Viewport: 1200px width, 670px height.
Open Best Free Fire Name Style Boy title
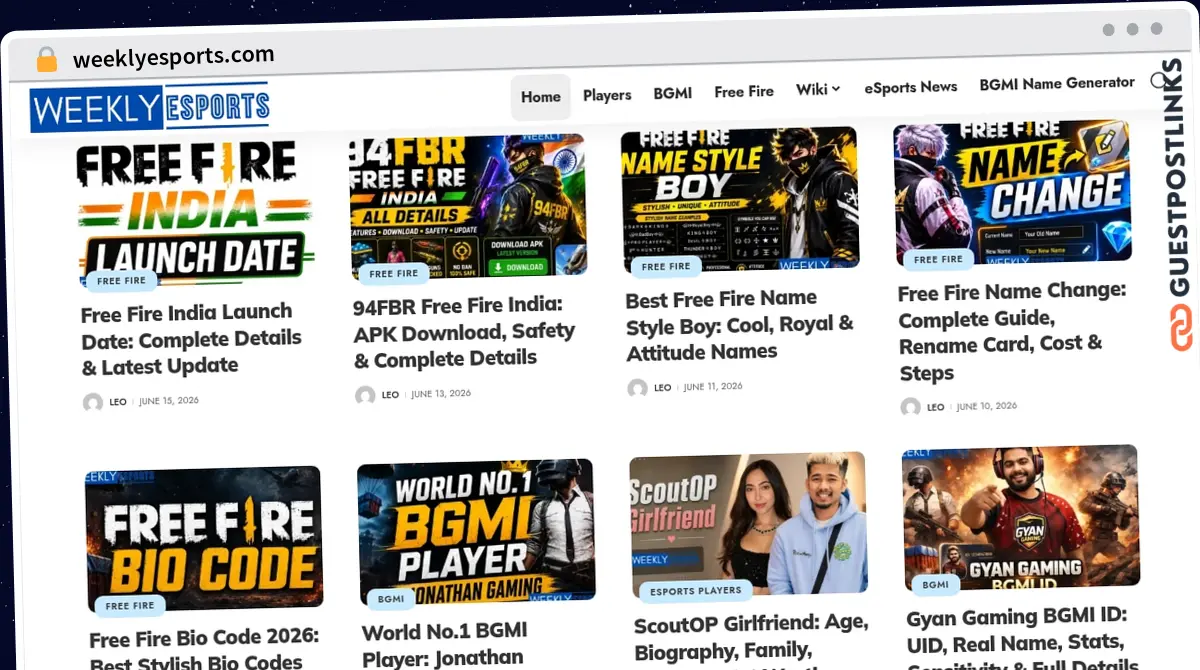click(739, 325)
